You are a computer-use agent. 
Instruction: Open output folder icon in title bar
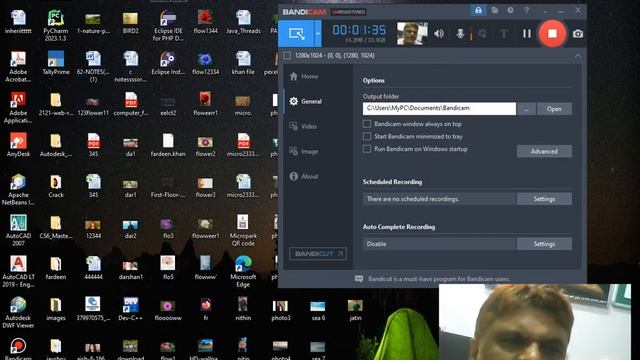tap(495, 10)
